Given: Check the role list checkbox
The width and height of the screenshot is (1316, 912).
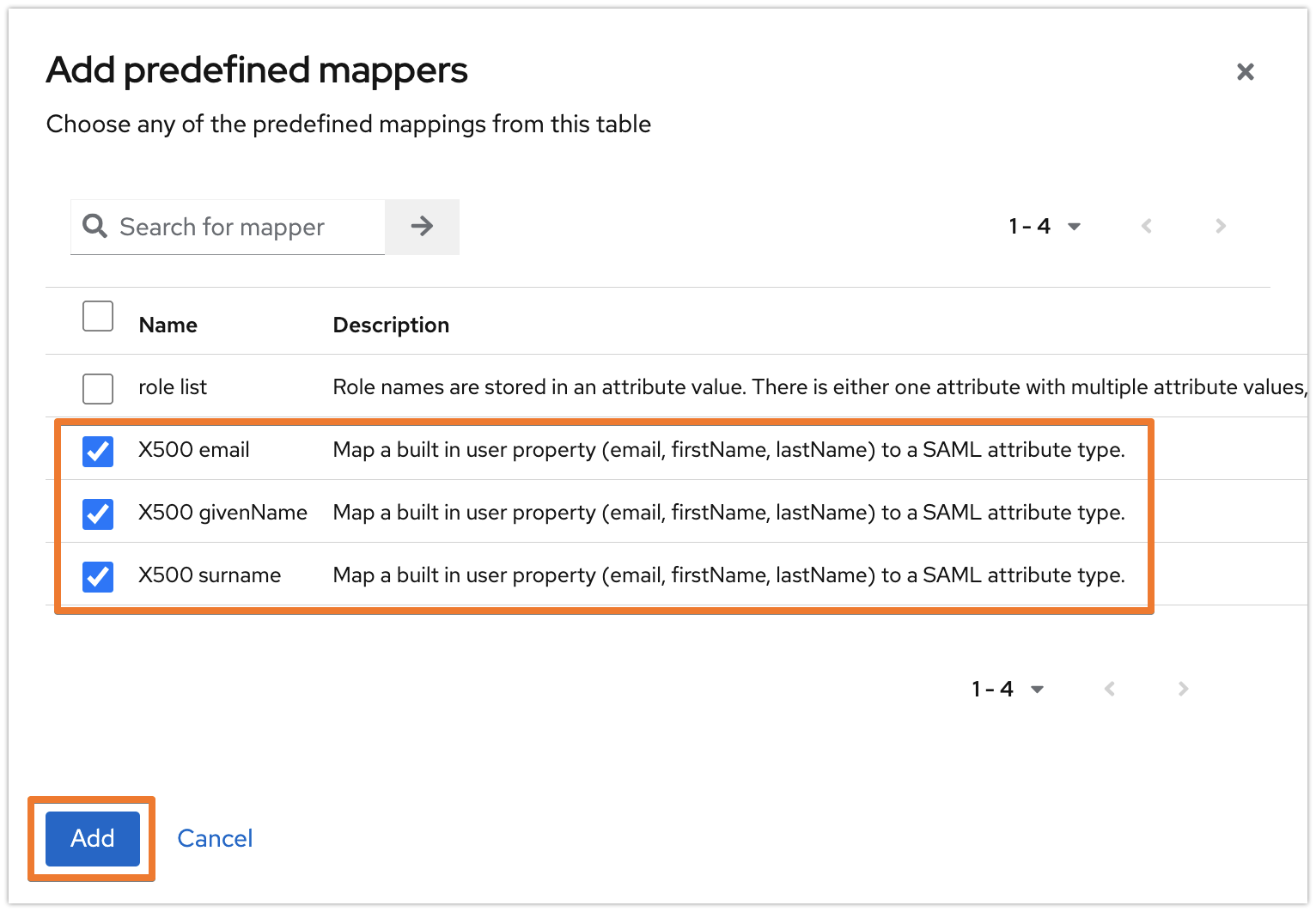Looking at the screenshot, I should tap(97, 388).
